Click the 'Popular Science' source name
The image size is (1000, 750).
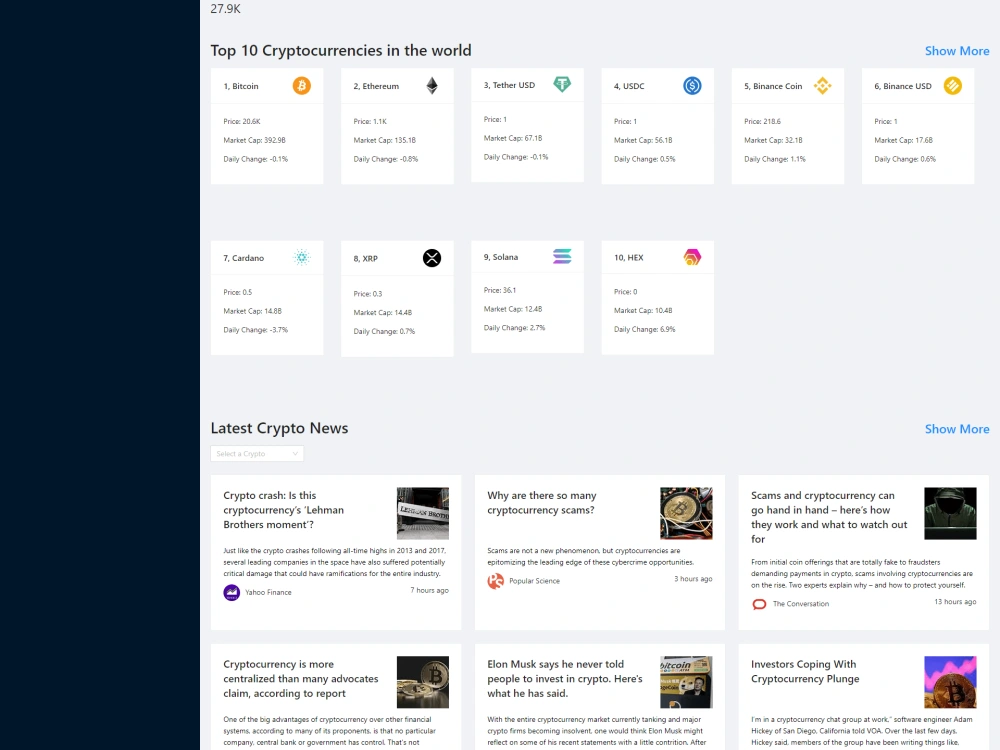click(534, 581)
